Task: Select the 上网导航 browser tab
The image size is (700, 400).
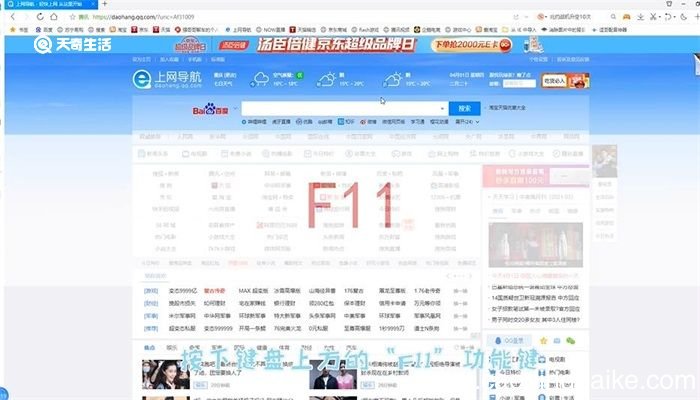Action: (49, 4)
